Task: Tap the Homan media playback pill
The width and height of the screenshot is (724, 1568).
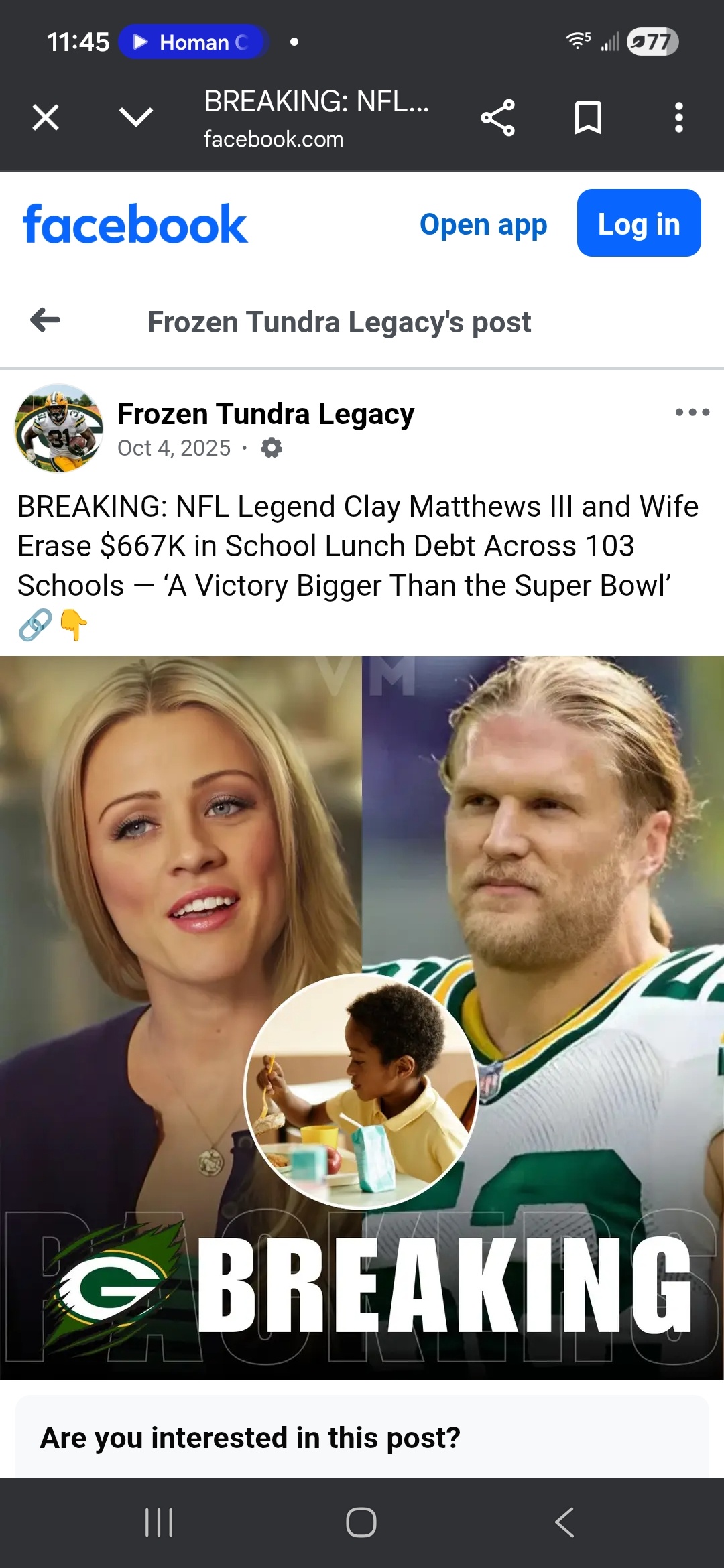Action: [x=194, y=42]
